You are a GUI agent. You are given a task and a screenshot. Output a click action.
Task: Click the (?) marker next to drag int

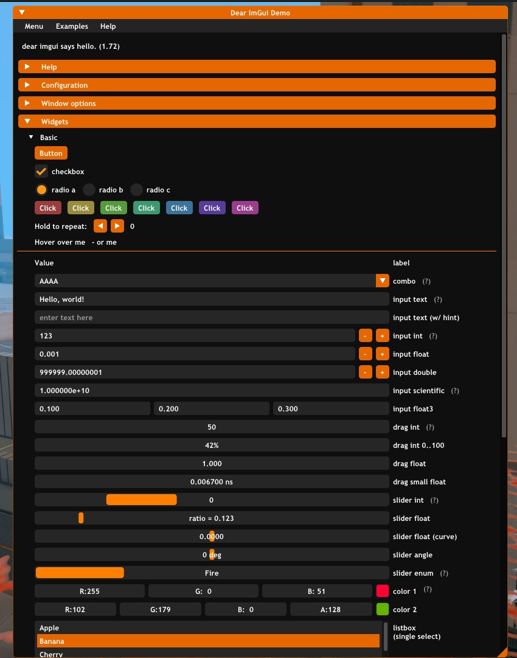(430, 427)
